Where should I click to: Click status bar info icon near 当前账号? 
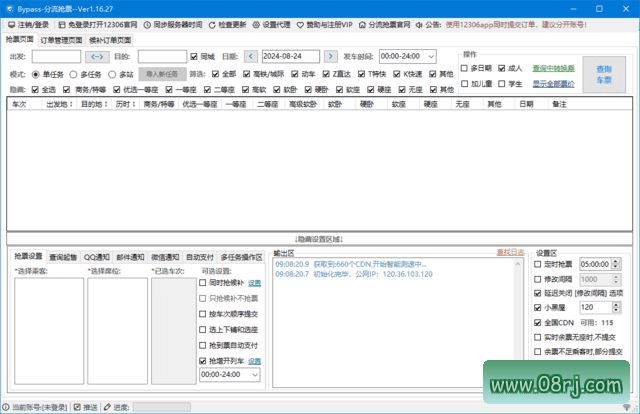pos(6,407)
